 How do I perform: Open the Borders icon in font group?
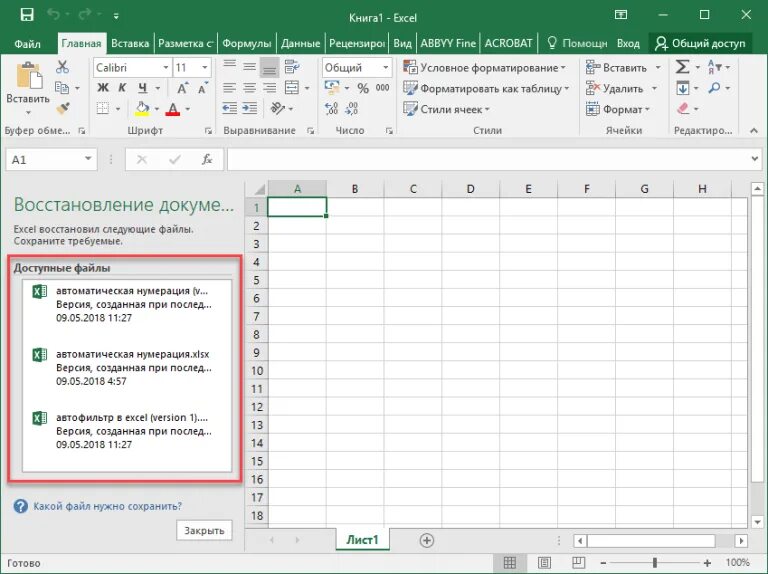[103, 109]
